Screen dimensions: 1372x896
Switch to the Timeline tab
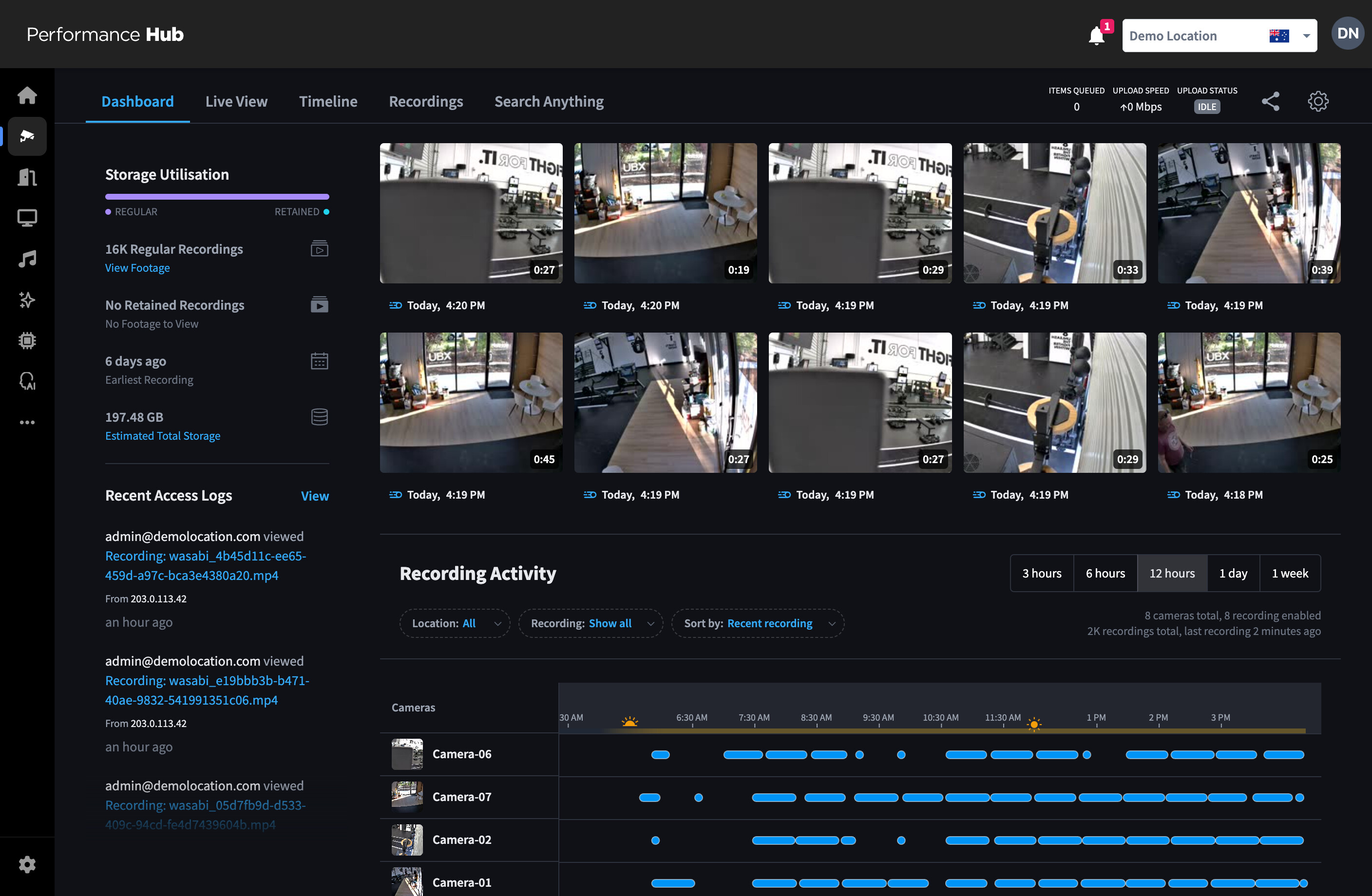click(x=328, y=101)
